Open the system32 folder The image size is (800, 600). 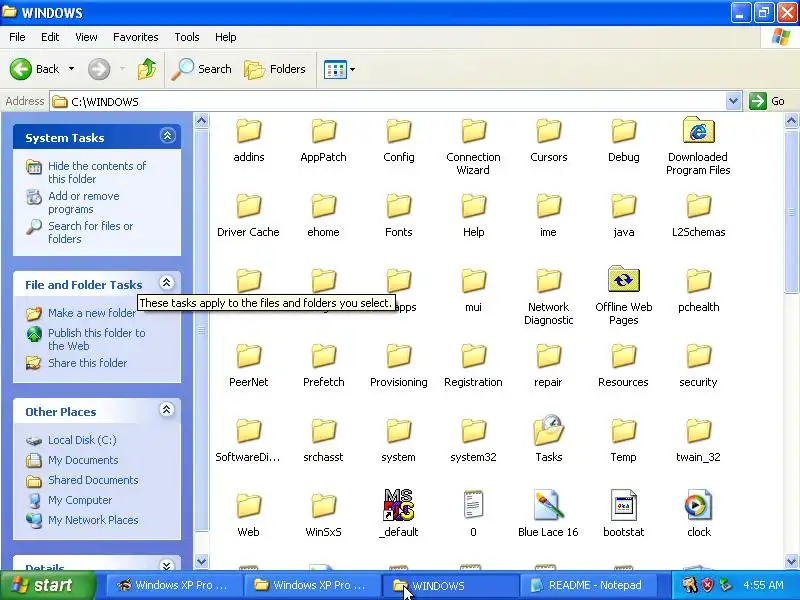coord(473,441)
